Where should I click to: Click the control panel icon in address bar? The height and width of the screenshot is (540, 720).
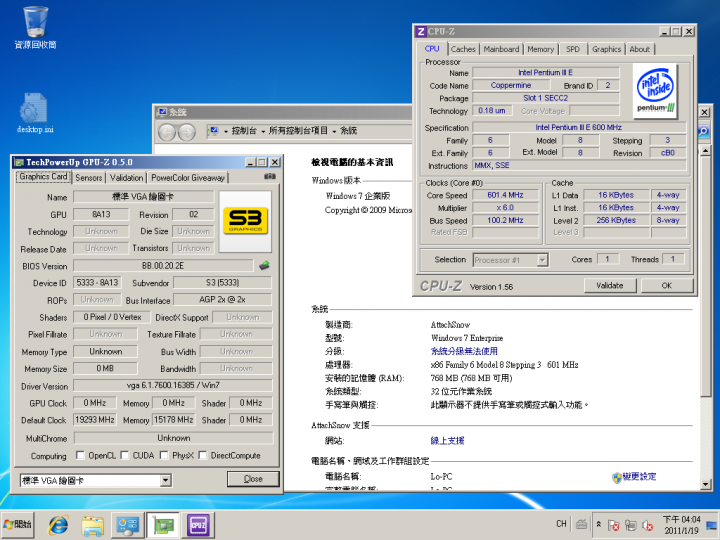[213, 131]
